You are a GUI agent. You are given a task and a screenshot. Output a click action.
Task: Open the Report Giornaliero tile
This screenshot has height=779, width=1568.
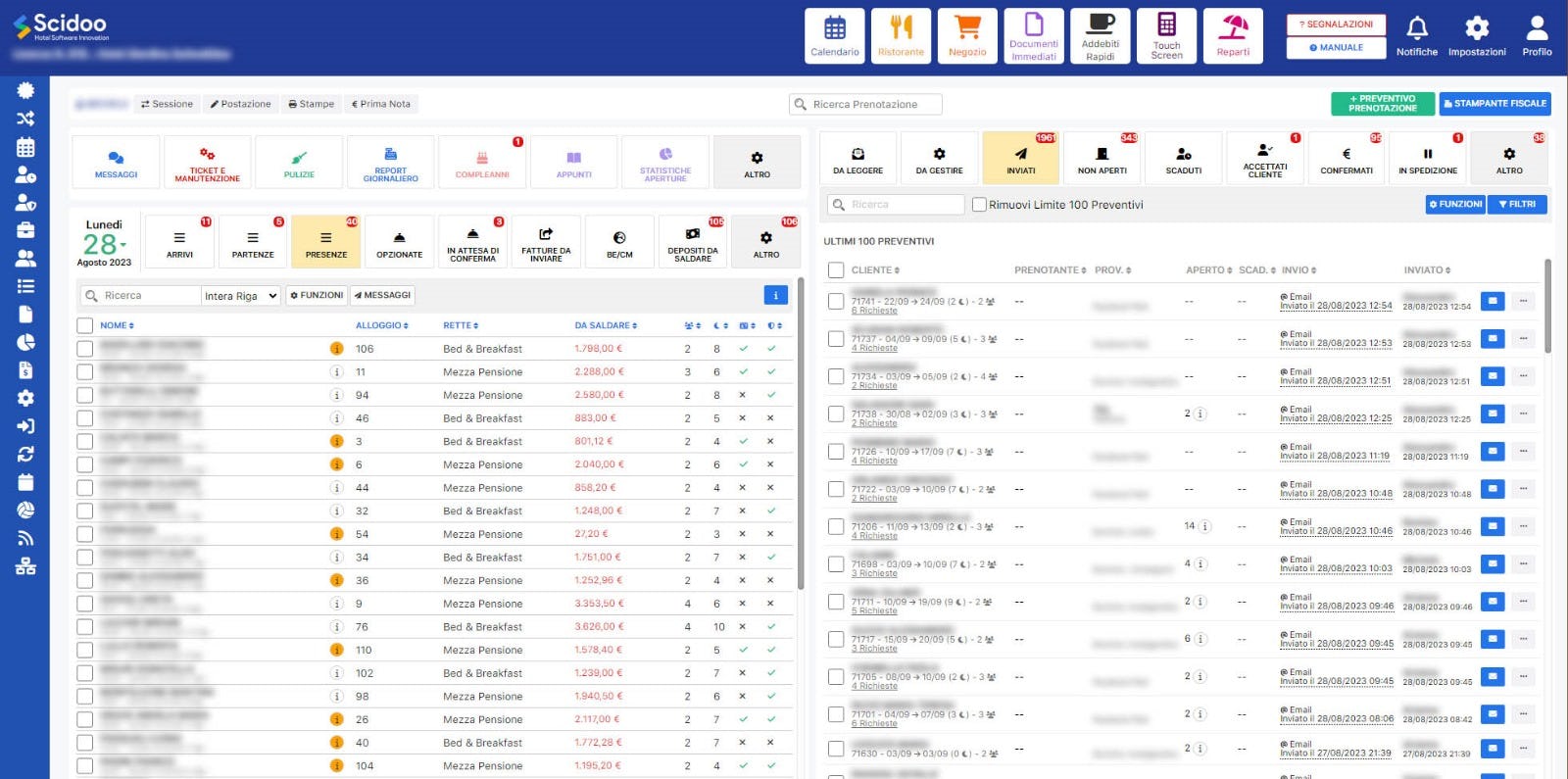coord(390,162)
